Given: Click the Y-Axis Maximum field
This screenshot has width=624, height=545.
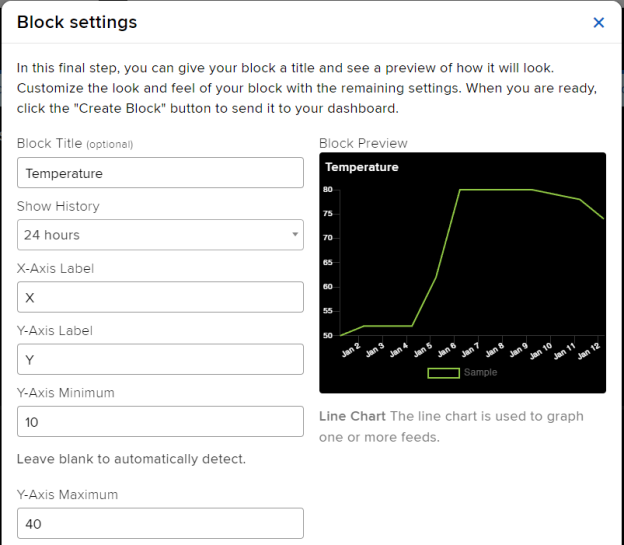Looking at the screenshot, I should click(x=160, y=523).
